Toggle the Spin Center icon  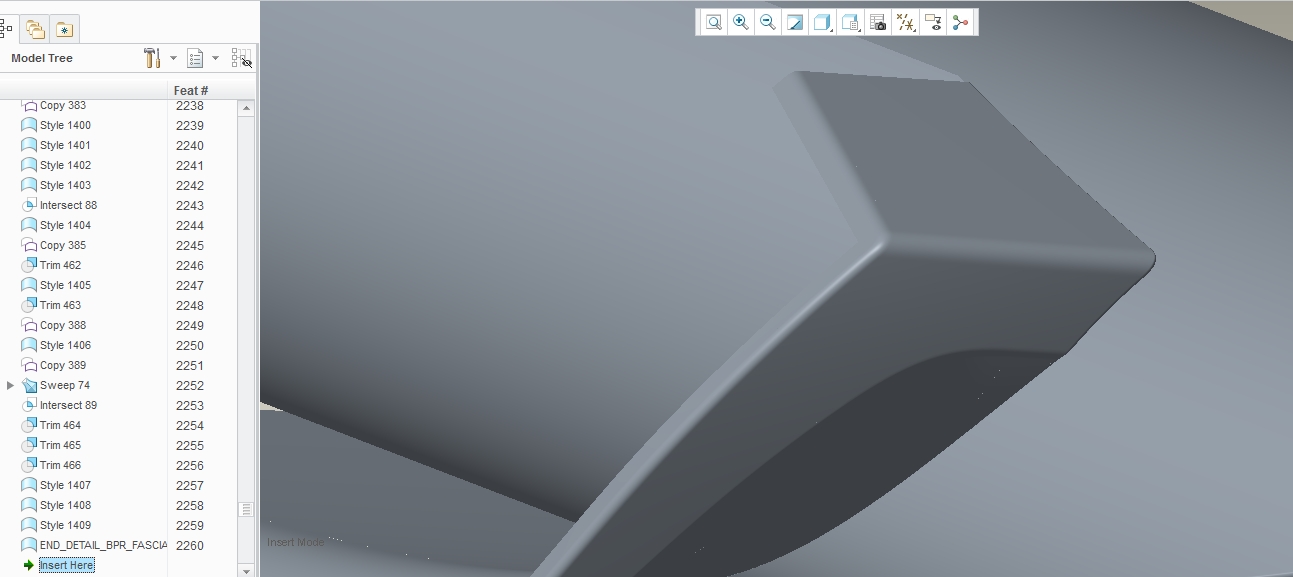point(961,22)
